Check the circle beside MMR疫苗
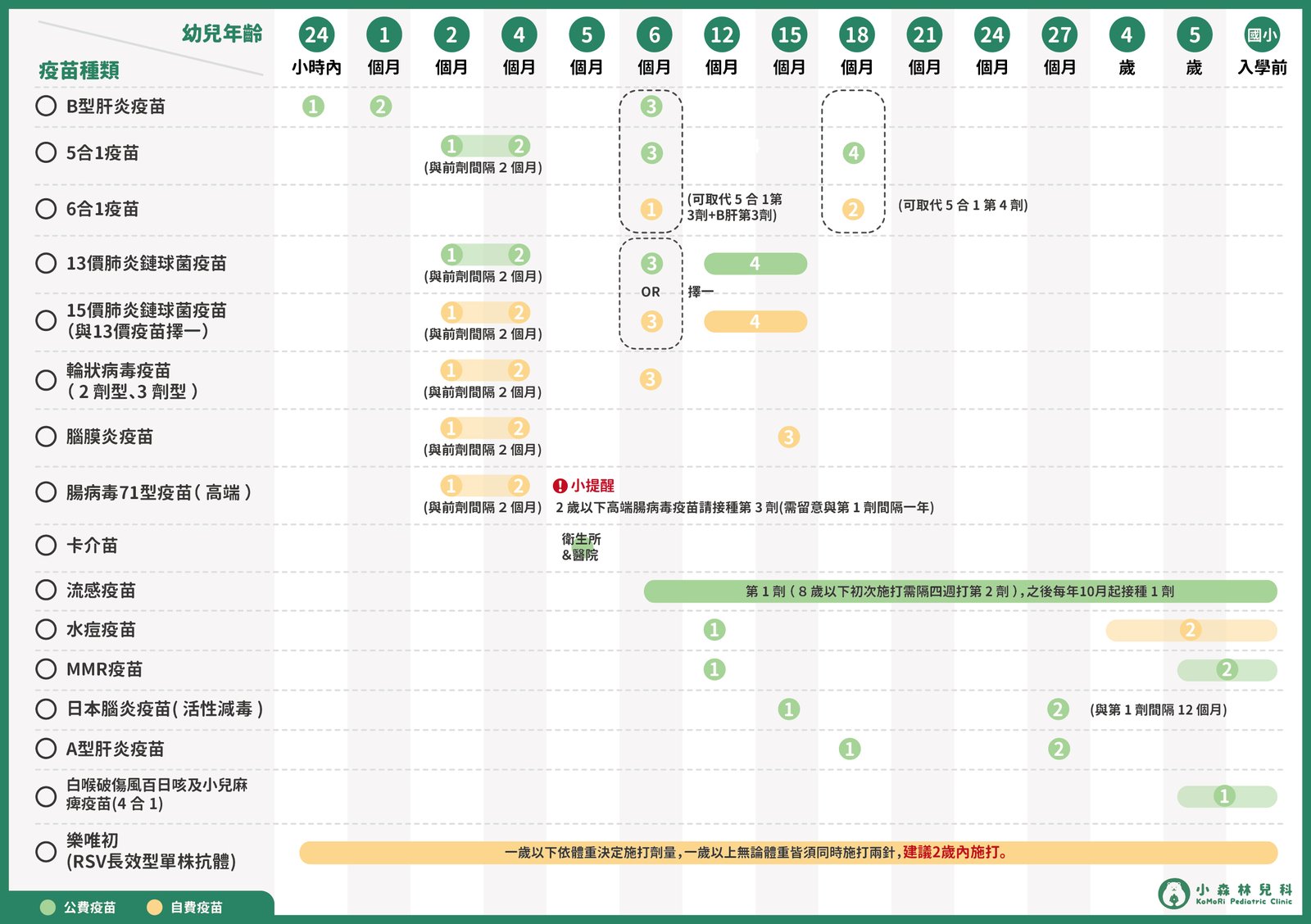The width and height of the screenshot is (1311, 924). pos(45,669)
